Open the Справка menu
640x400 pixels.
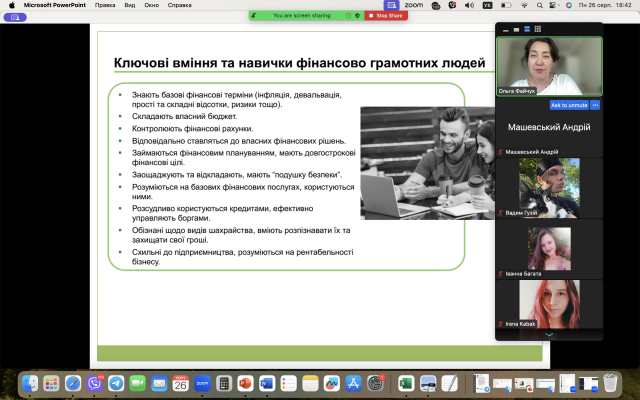(180, 5)
